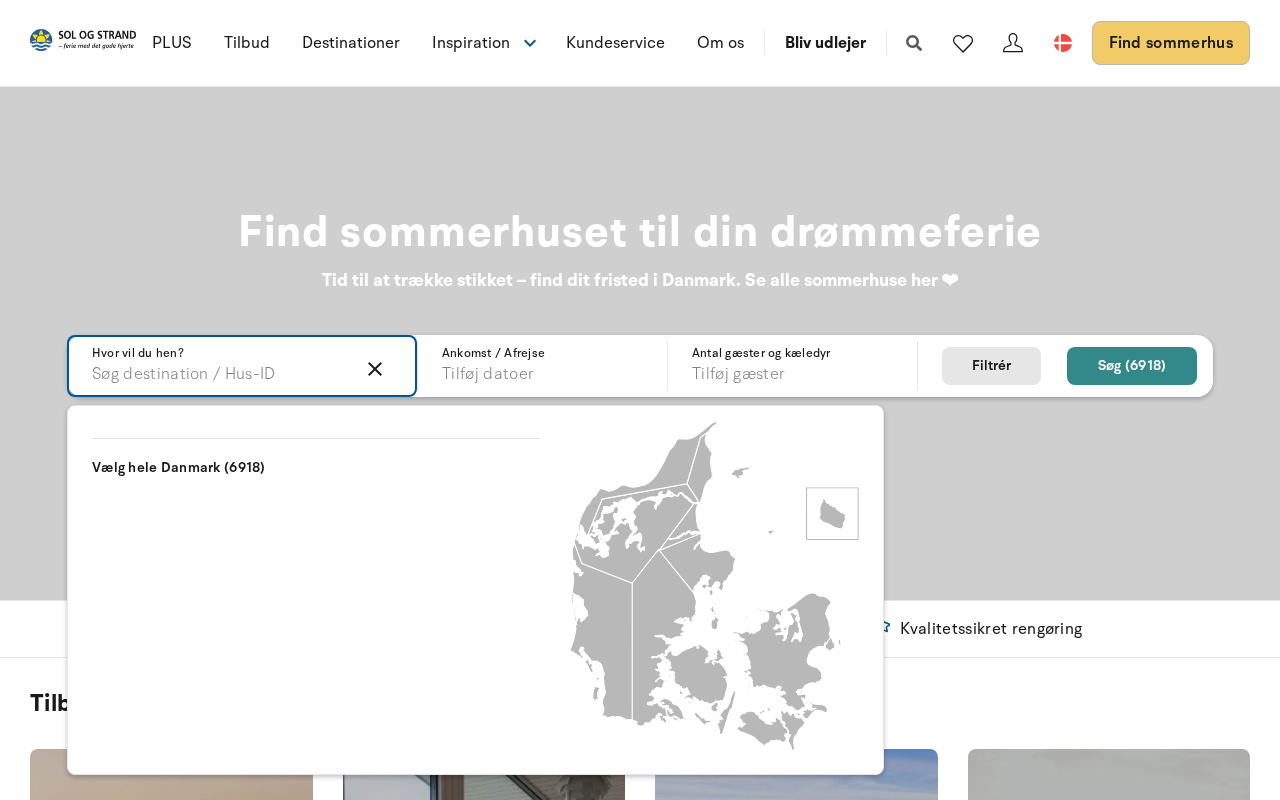
Task: Open the Filtrér filter button
Action: pos(991,366)
